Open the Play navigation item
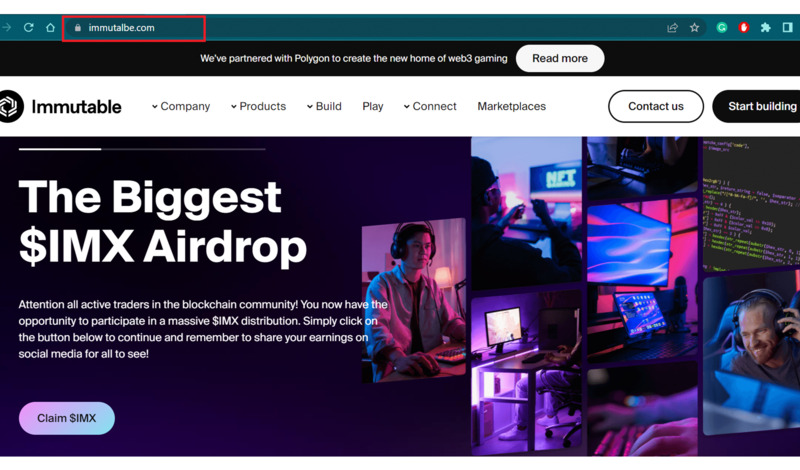The height and width of the screenshot is (470, 800). coord(372,106)
